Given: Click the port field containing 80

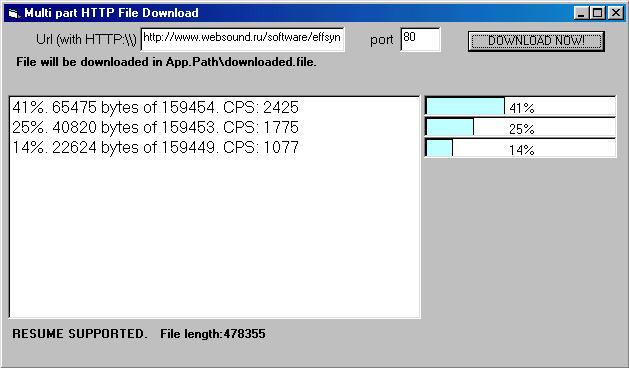Looking at the screenshot, I should (x=420, y=39).
